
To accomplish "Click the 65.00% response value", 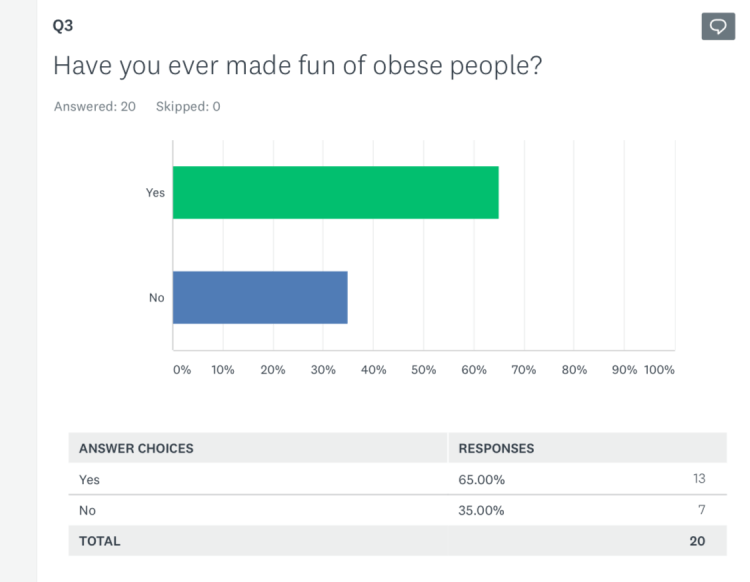I will (481, 479).
